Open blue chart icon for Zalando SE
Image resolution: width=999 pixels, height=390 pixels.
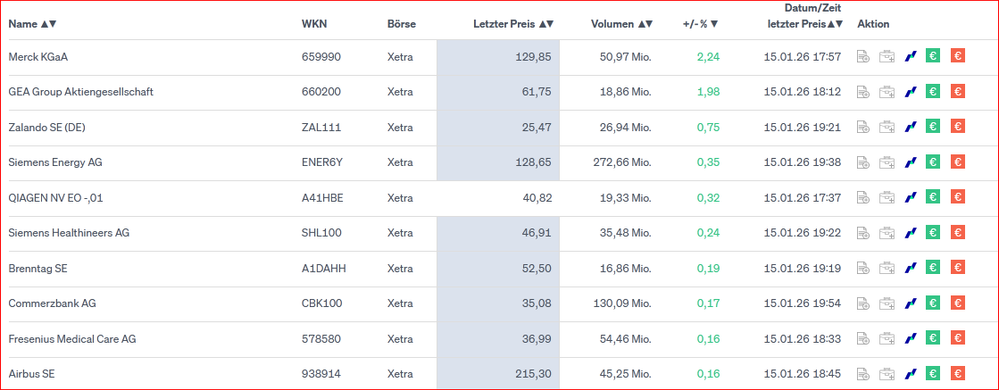(x=910, y=127)
